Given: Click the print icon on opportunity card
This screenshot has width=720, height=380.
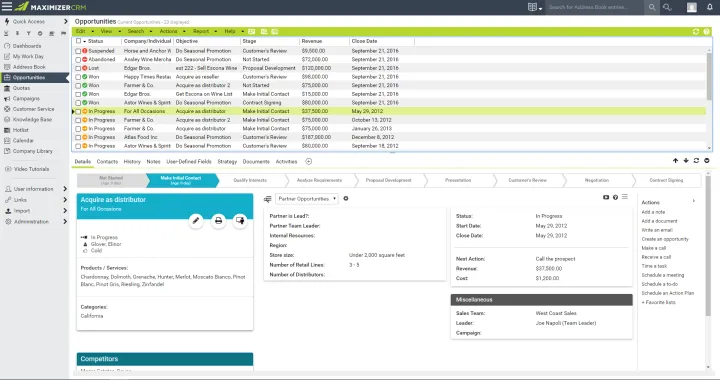Looking at the screenshot, I should [x=219, y=221].
